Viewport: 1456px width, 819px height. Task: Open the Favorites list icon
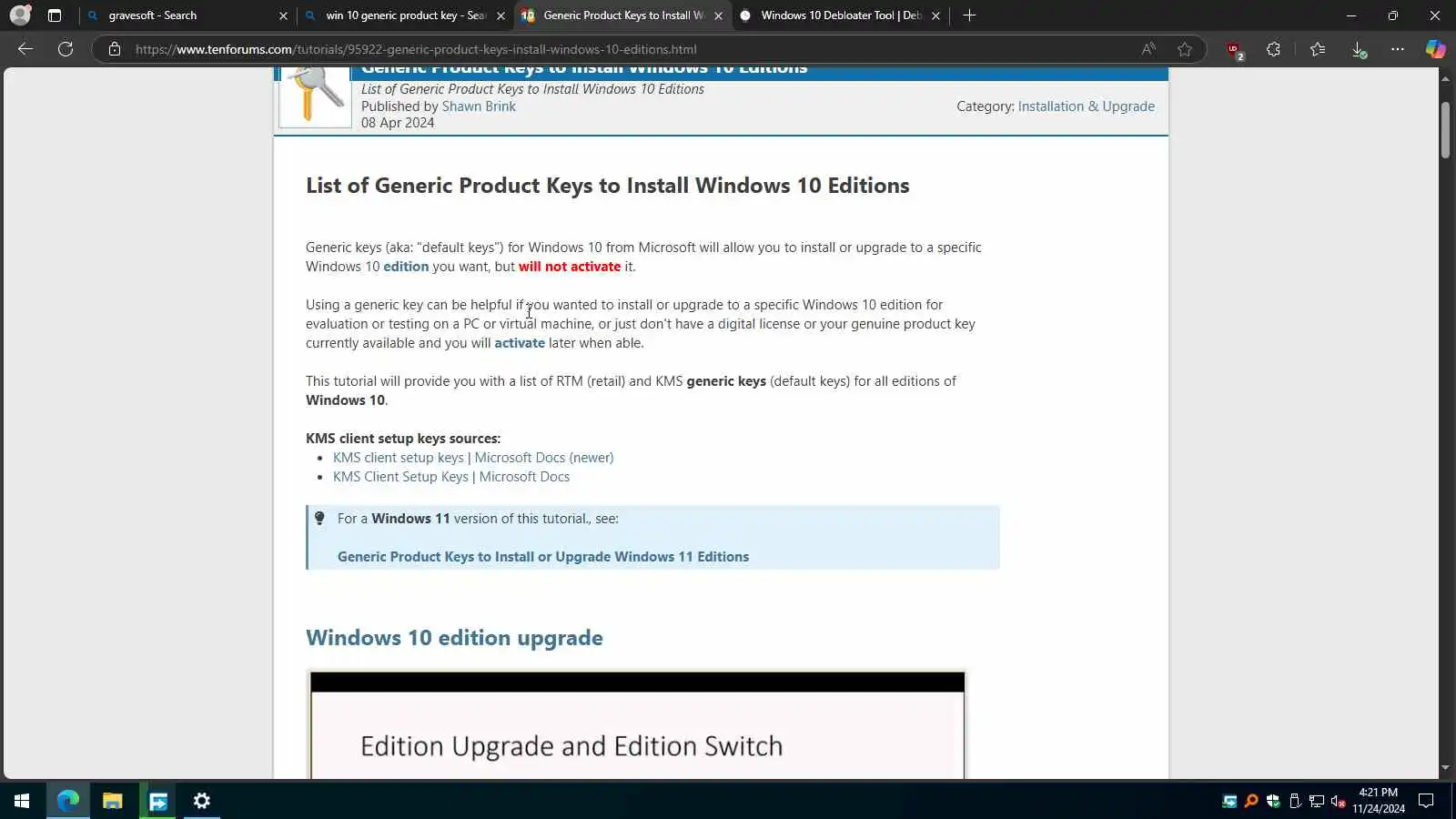(x=1317, y=49)
